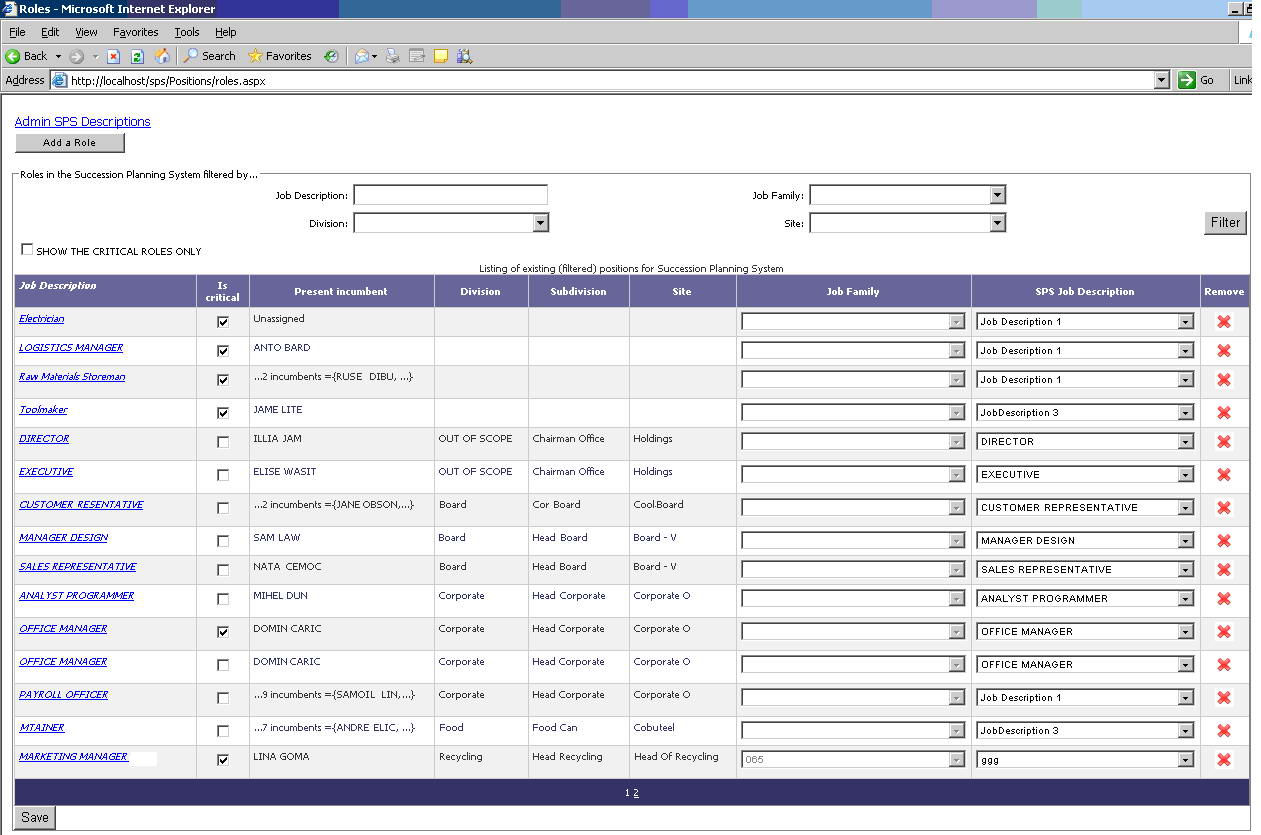Delete the PAYROLL OFFICER row
The width and height of the screenshot is (1261, 835).
tap(1224, 697)
